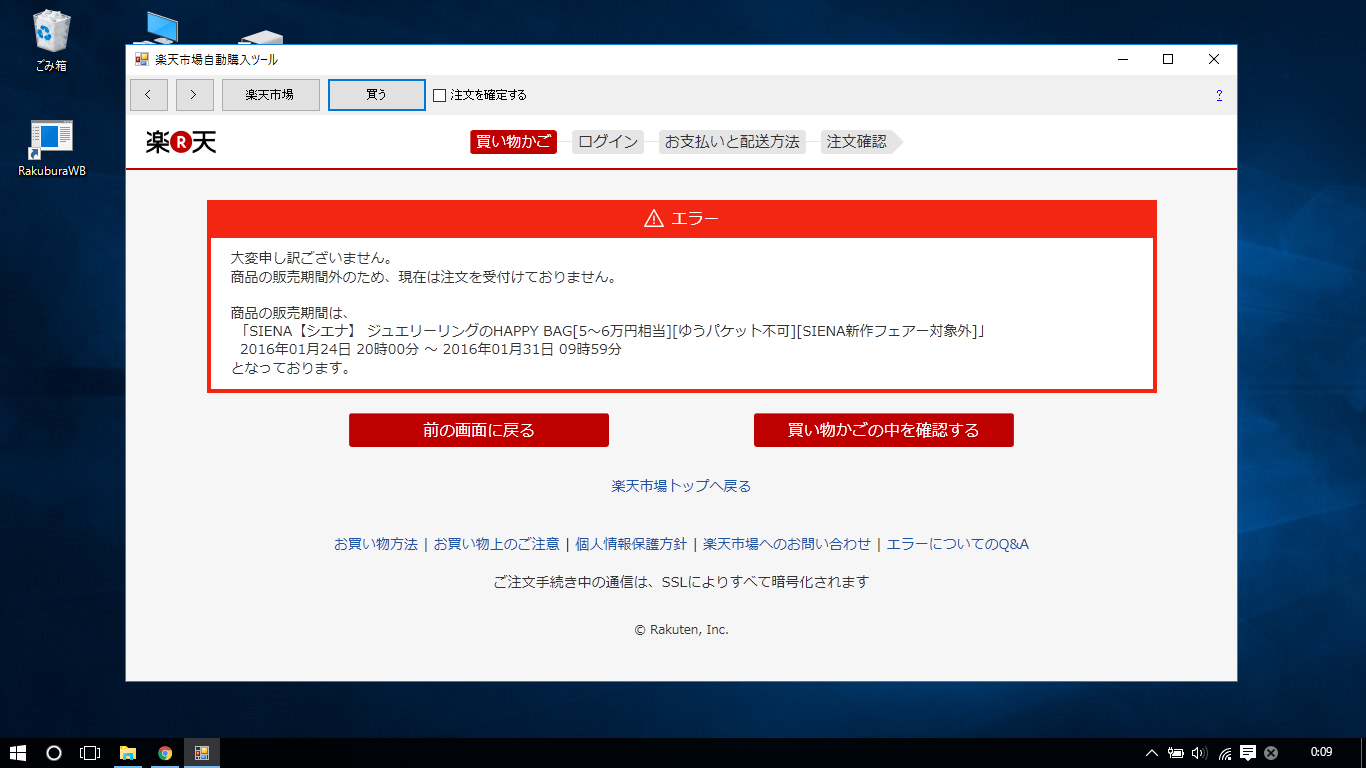Show hidden tray icons chevron

pos(1152,753)
